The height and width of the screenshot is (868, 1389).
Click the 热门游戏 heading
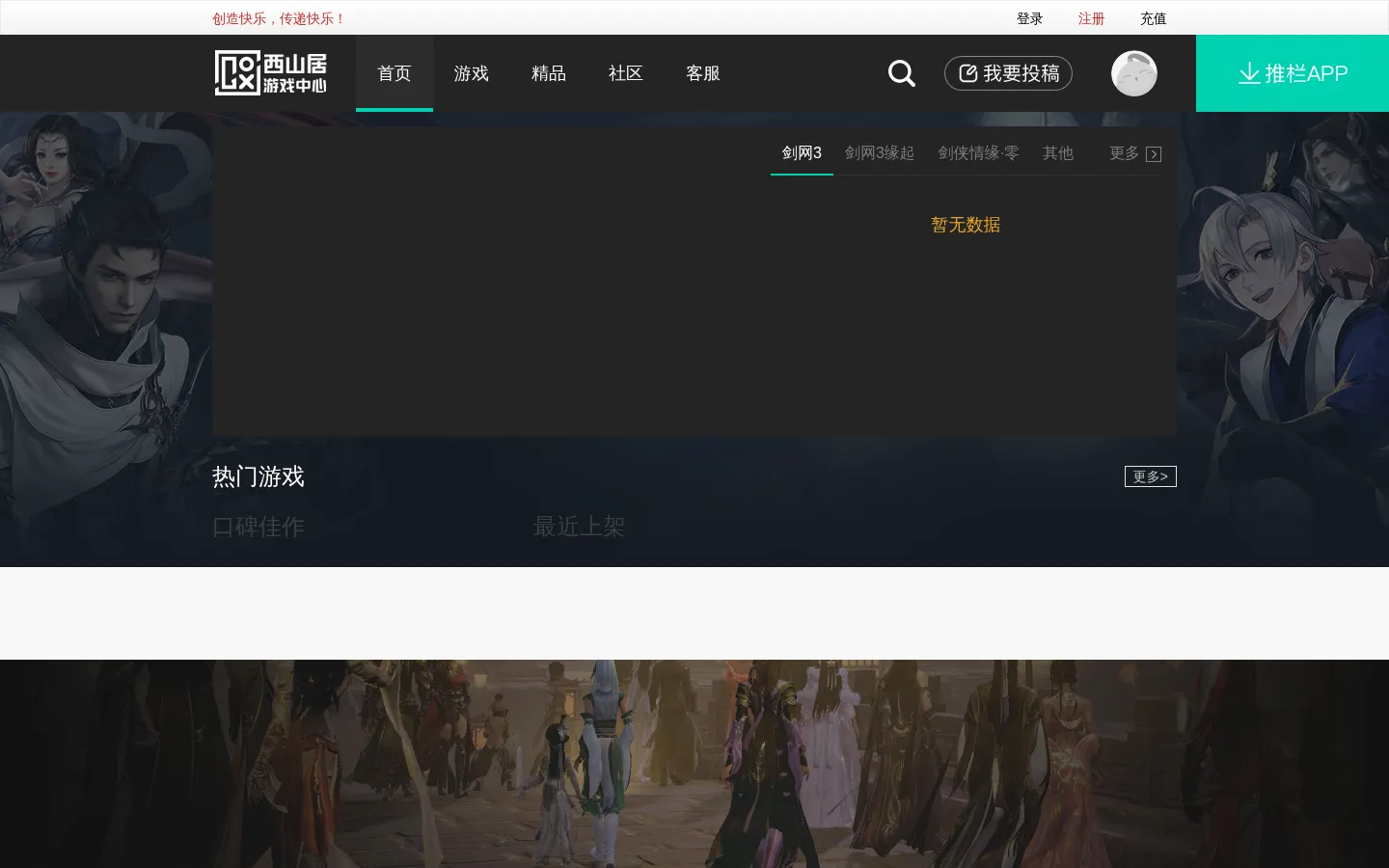point(259,476)
